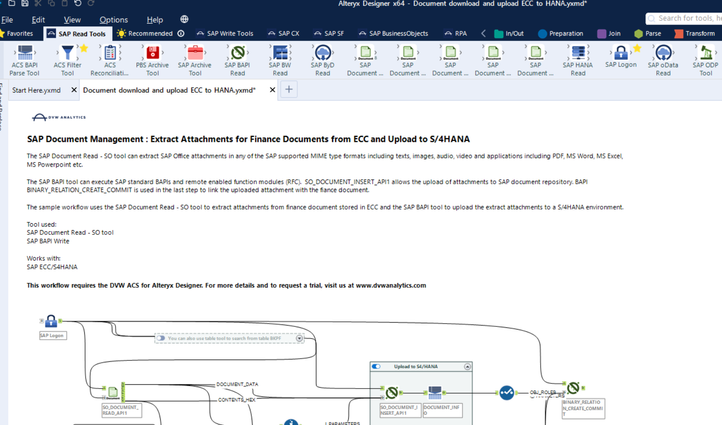Click the DOCUMENT_DATA connection label
The width and height of the screenshot is (722, 425).
[x=237, y=384]
